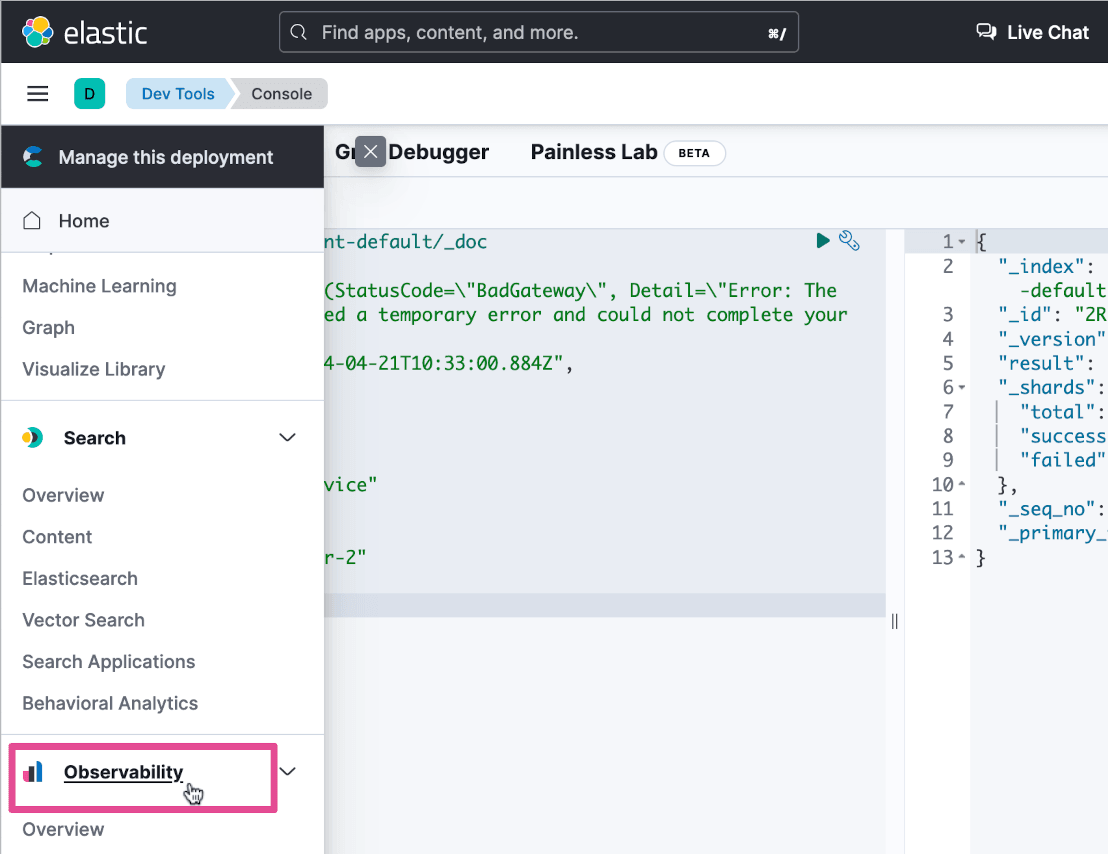1108x854 pixels.
Task: Collapse the Search section chevron
Action: coord(288,438)
